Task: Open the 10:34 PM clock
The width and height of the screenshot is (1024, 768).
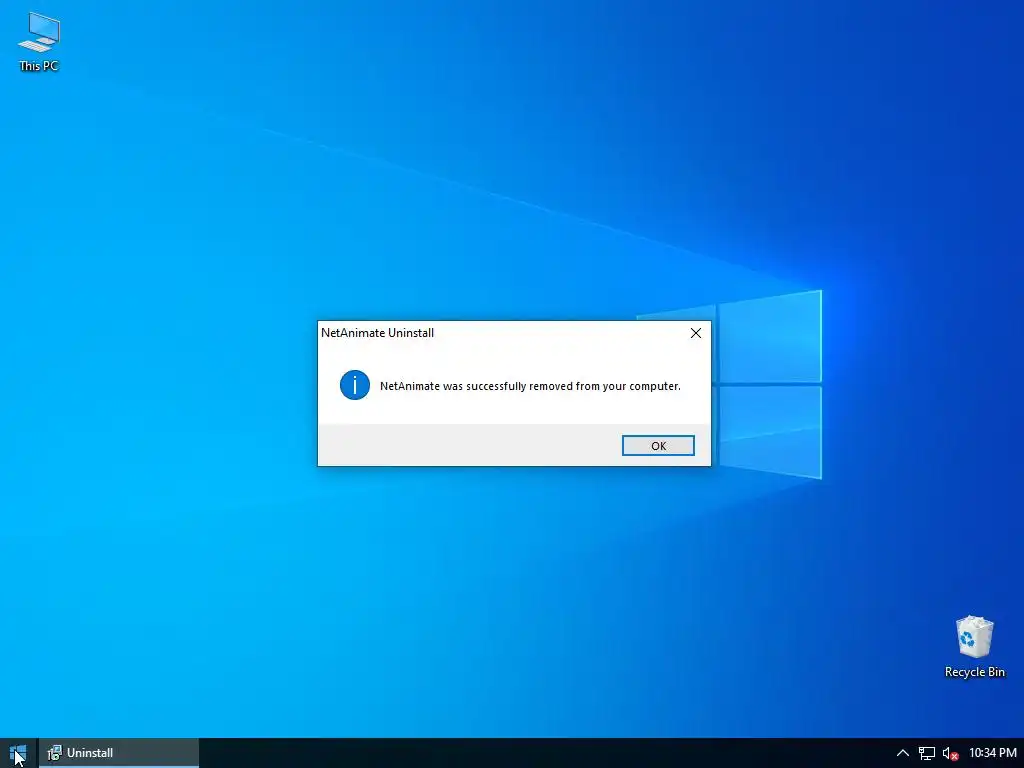Action: pyautogui.click(x=993, y=753)
